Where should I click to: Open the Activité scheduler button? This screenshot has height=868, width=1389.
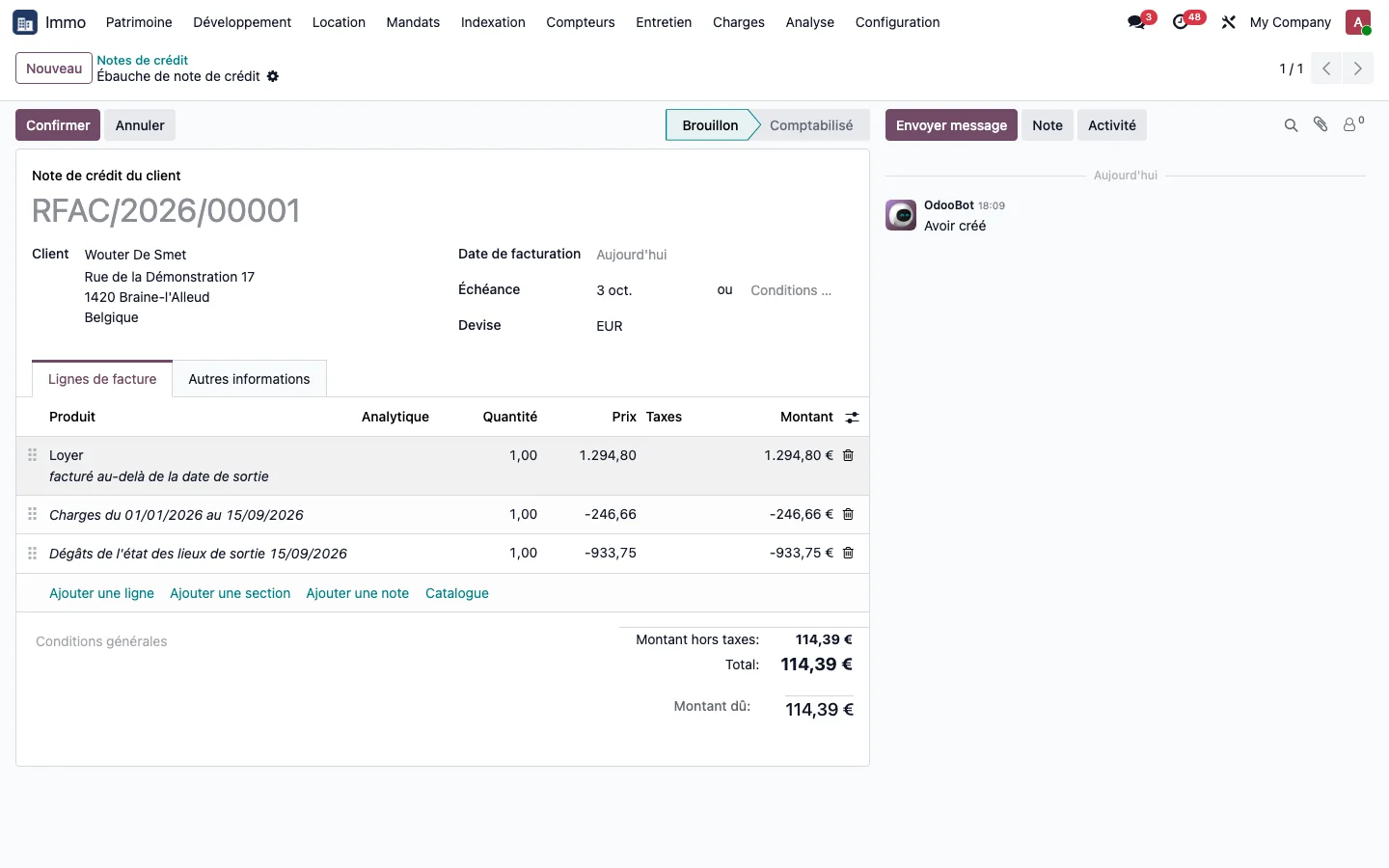1112,125
